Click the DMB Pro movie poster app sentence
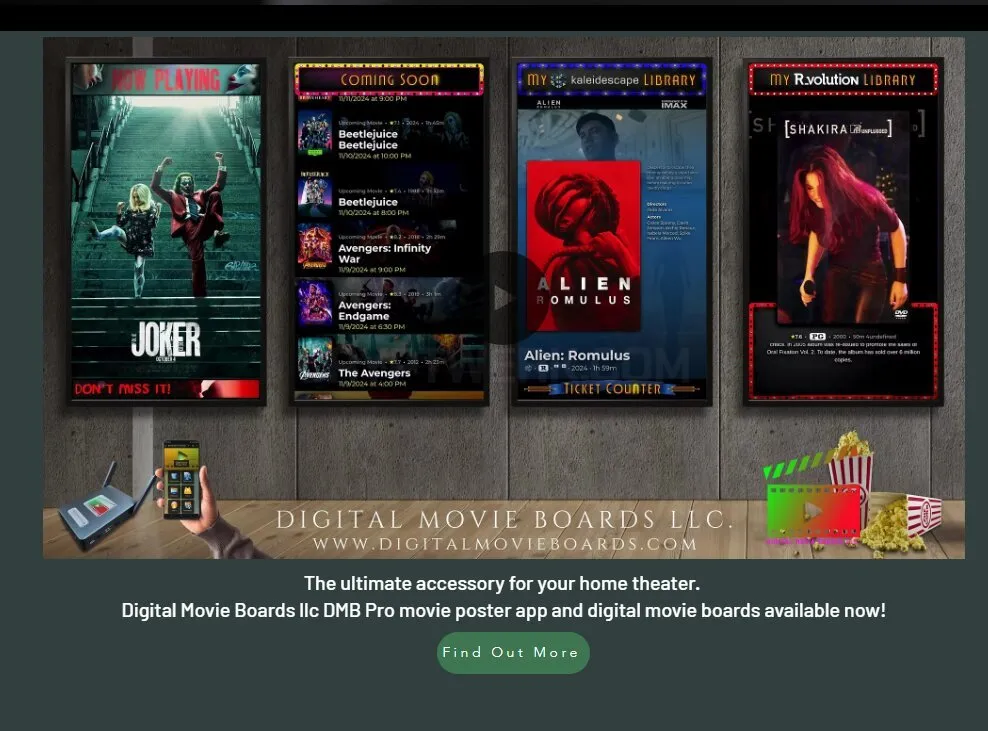Image resolution: width=988 pixels, height=731 pixels. (x=503, y=611)
